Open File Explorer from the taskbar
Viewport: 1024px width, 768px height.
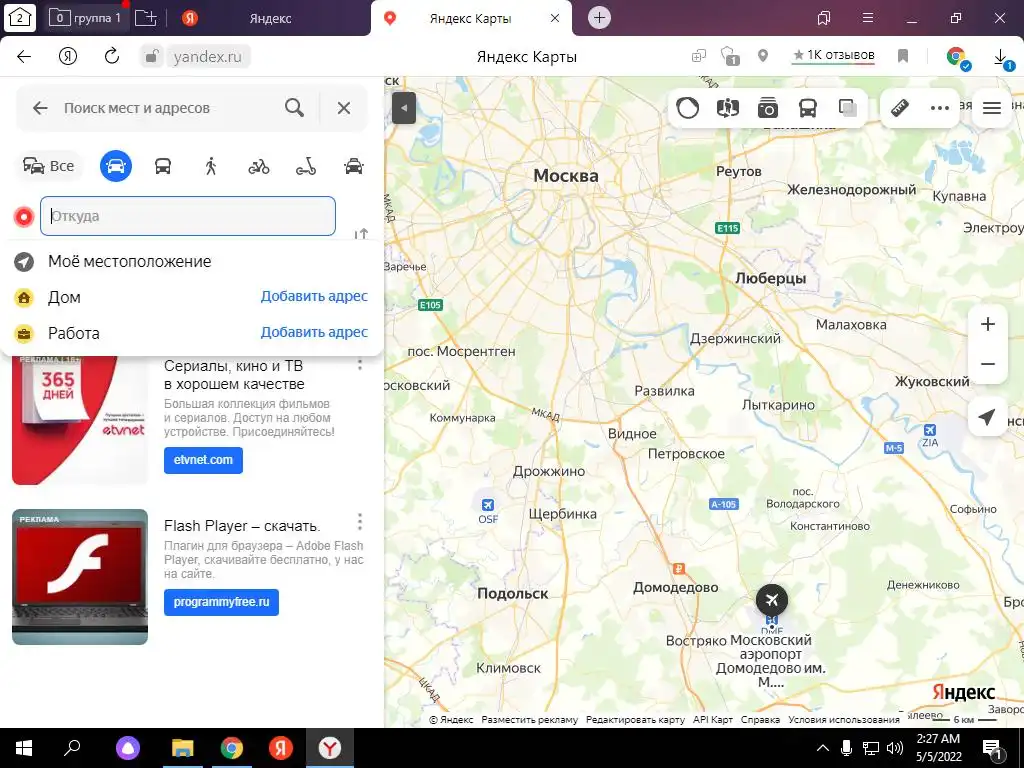point(183,748)
